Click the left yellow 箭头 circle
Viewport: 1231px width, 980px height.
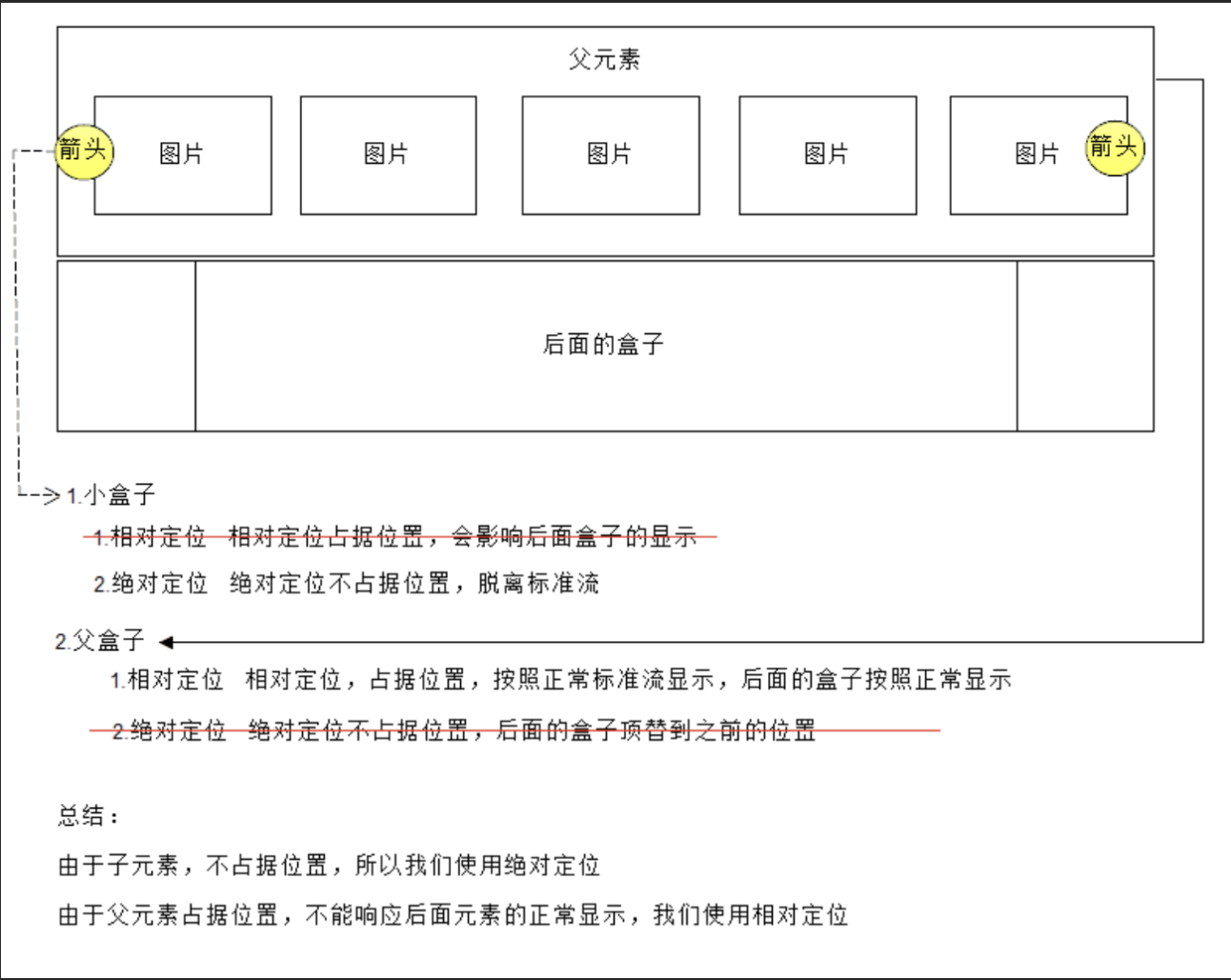[x=84, y=150]
